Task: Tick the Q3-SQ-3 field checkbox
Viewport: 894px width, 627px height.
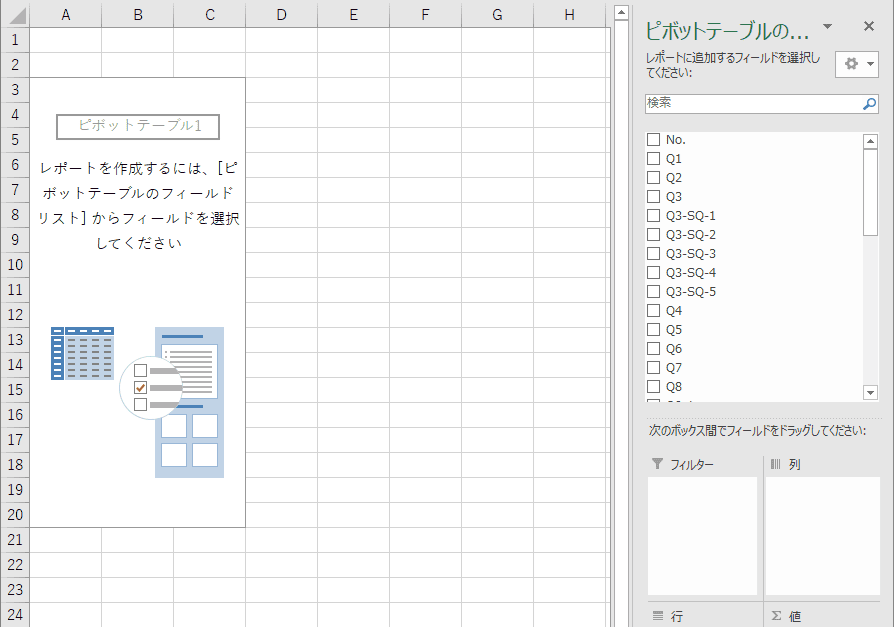Action: click(x=653, y=254)
